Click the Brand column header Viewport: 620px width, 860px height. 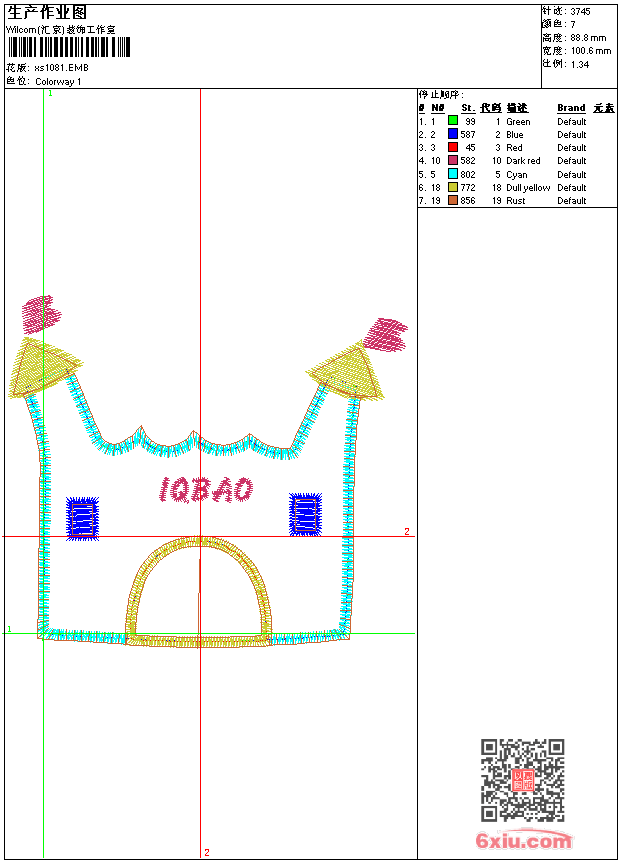tap(571, 108)
